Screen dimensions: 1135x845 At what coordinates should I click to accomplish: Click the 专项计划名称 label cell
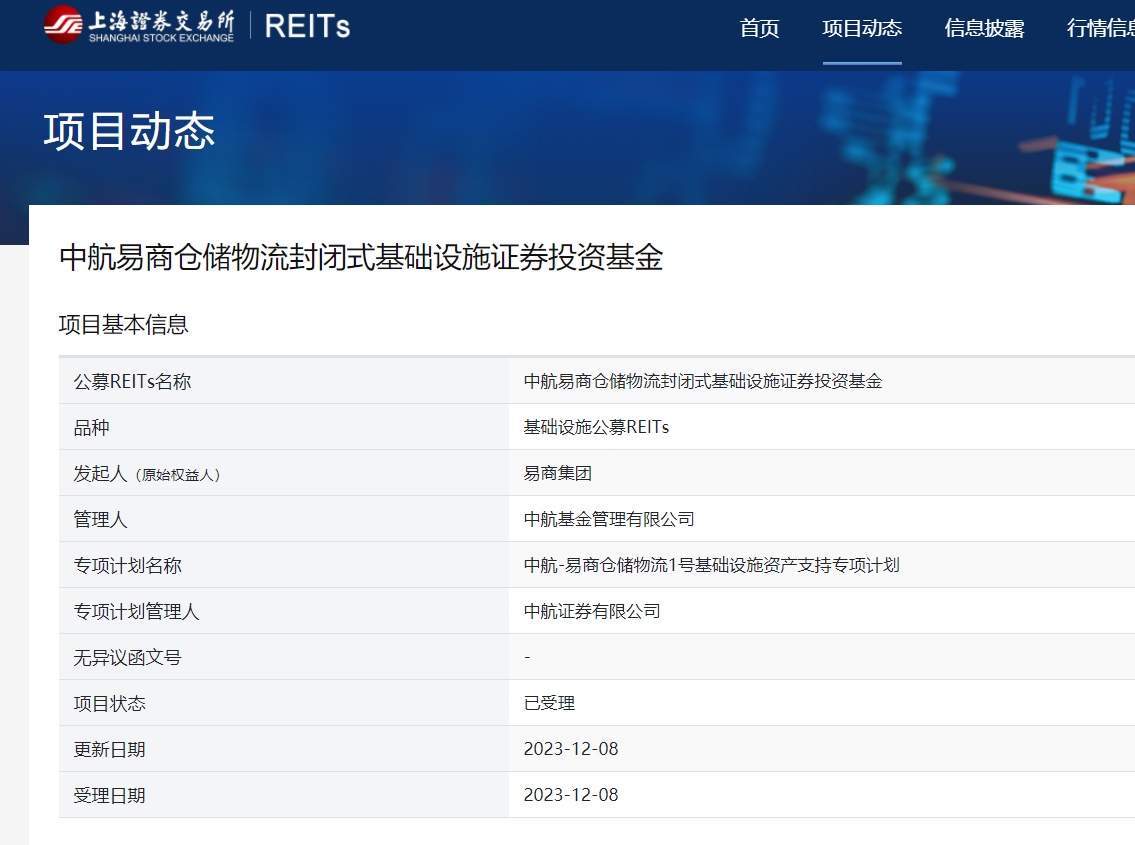284,566
